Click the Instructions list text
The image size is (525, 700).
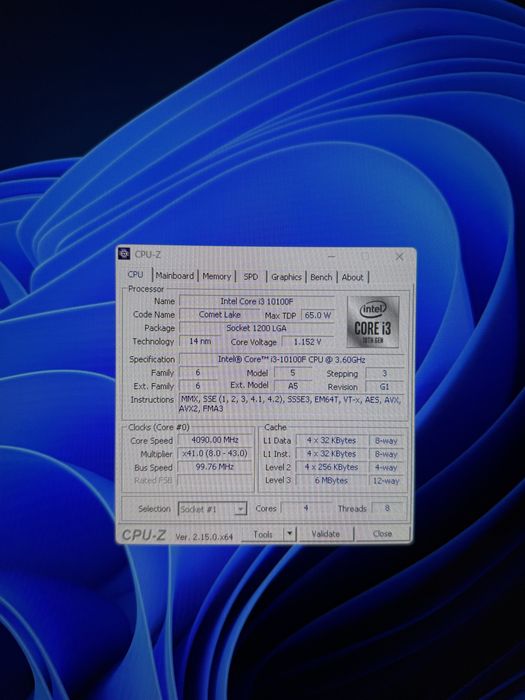(x=291, y=404)
